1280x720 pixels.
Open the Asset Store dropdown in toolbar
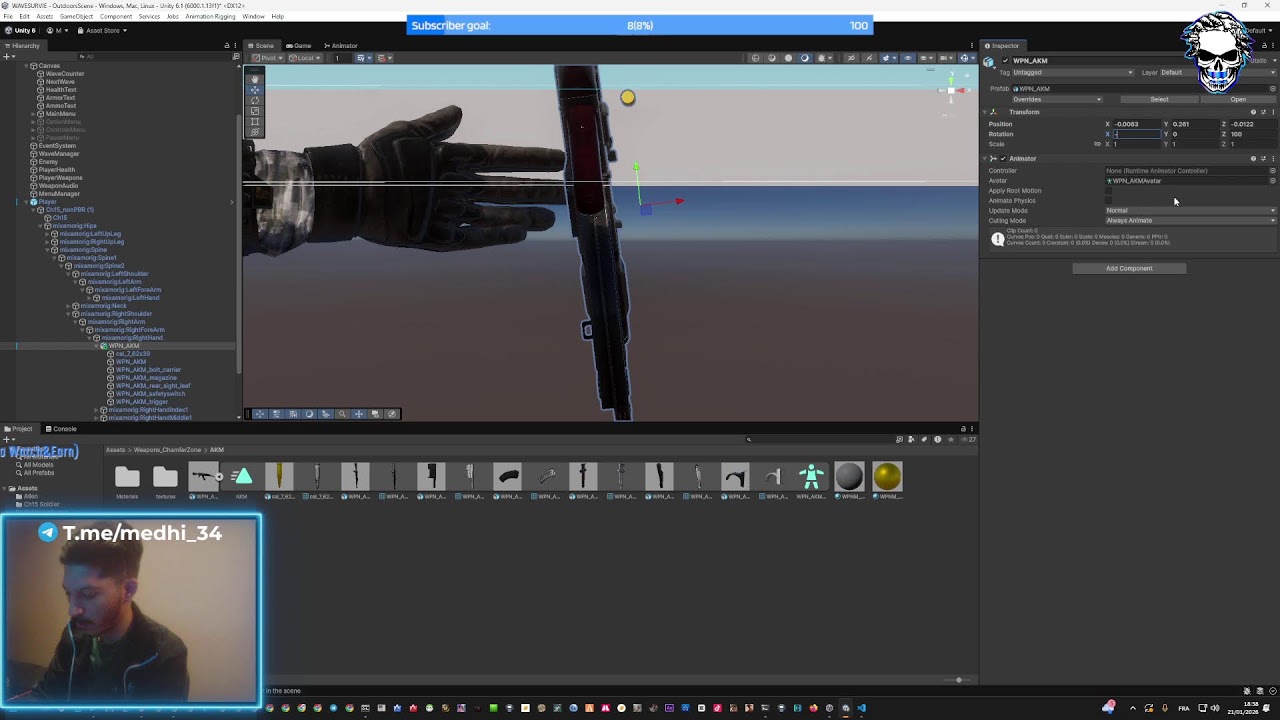(x=104, y=30)
